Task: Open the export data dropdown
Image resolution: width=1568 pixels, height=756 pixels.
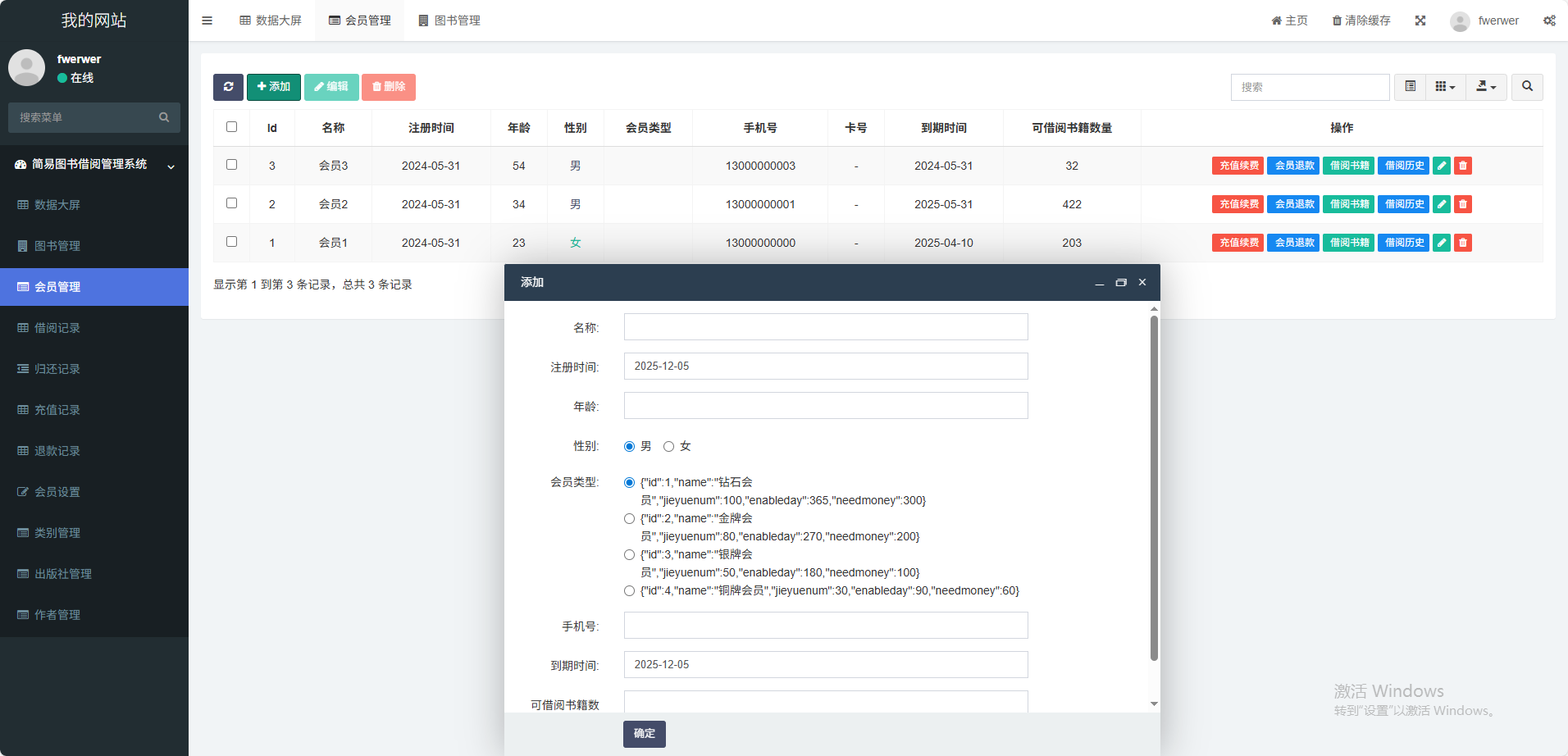Action: point(1486,87)
